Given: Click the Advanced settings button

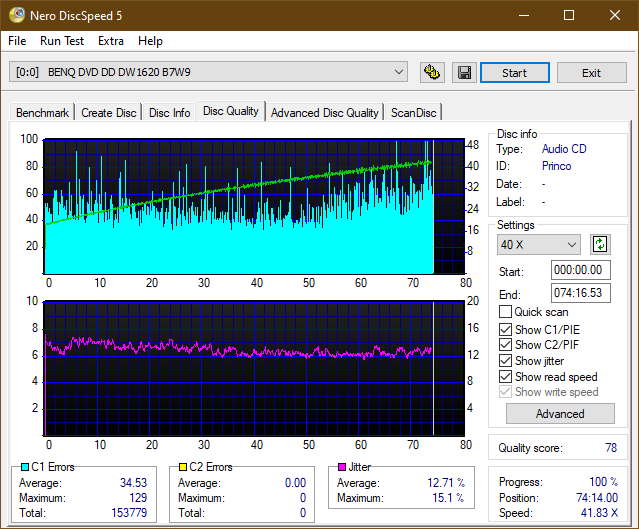Looking at the screenshot, I should point(560,414).
